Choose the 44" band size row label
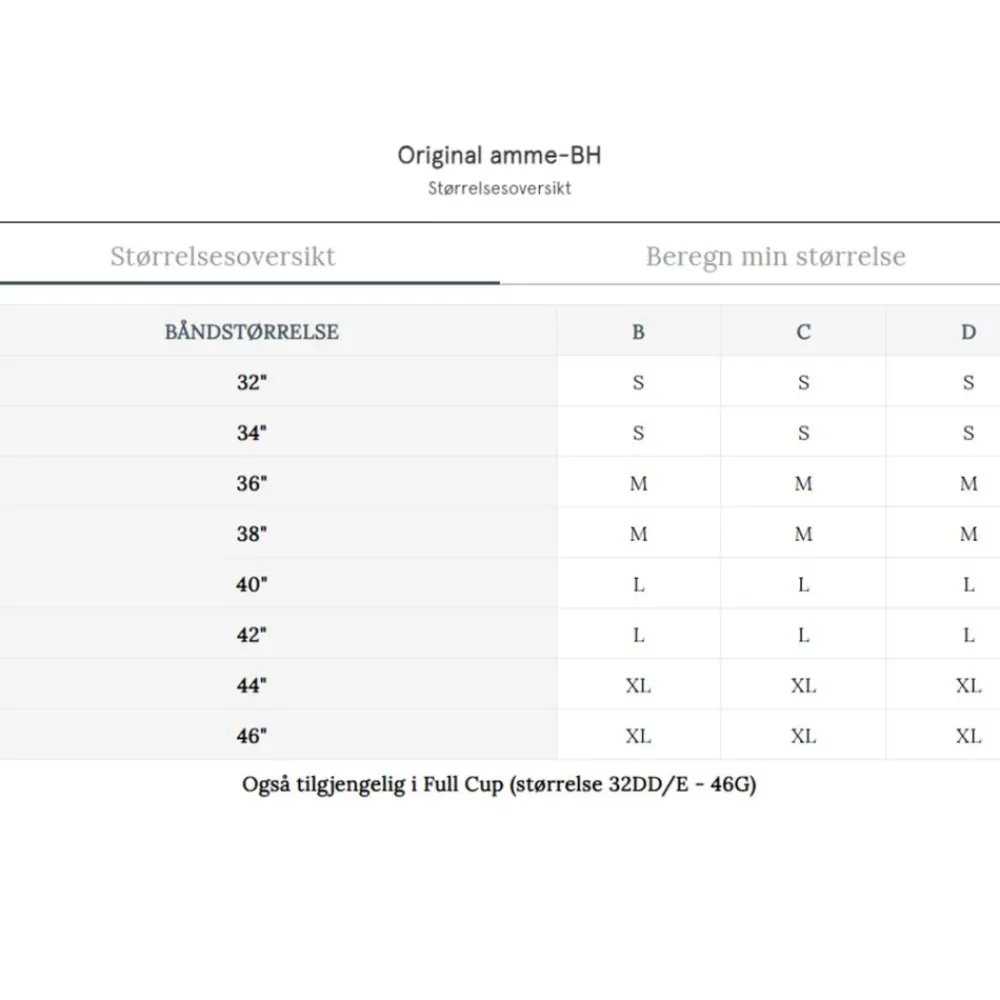 (x=252, y=686)
